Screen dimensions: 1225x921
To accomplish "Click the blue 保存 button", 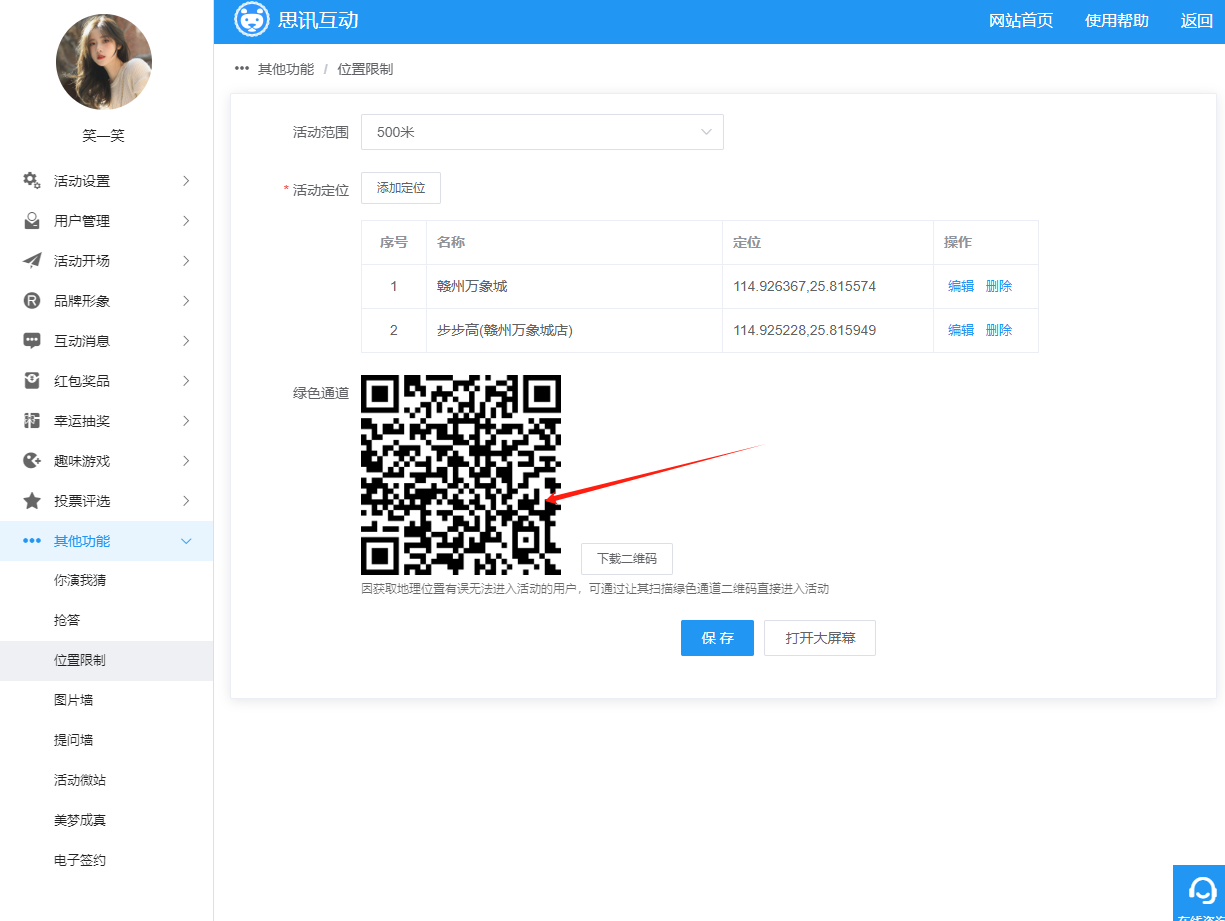I will [717, 638].
